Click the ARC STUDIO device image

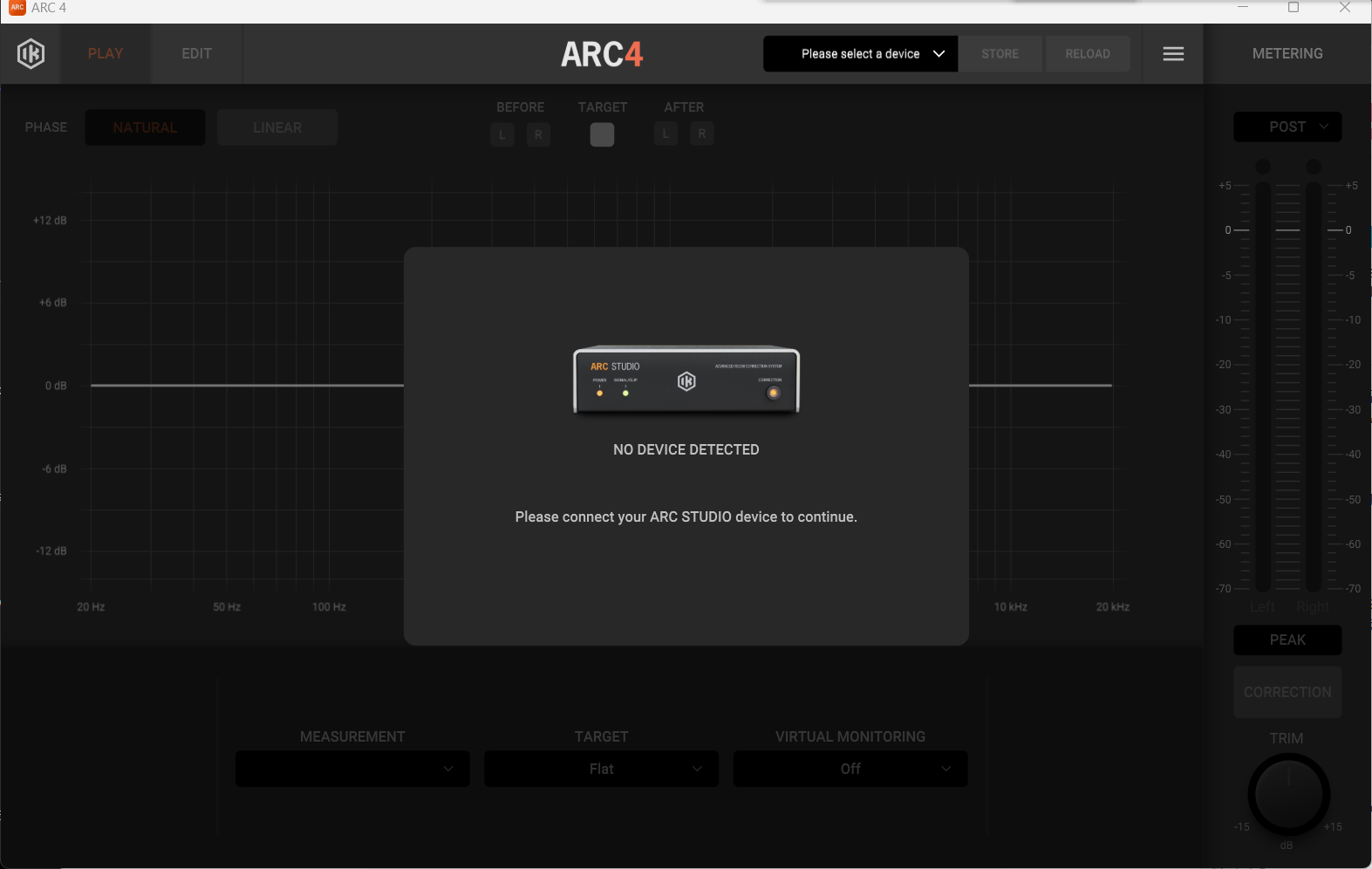click(x=686, y=381)
